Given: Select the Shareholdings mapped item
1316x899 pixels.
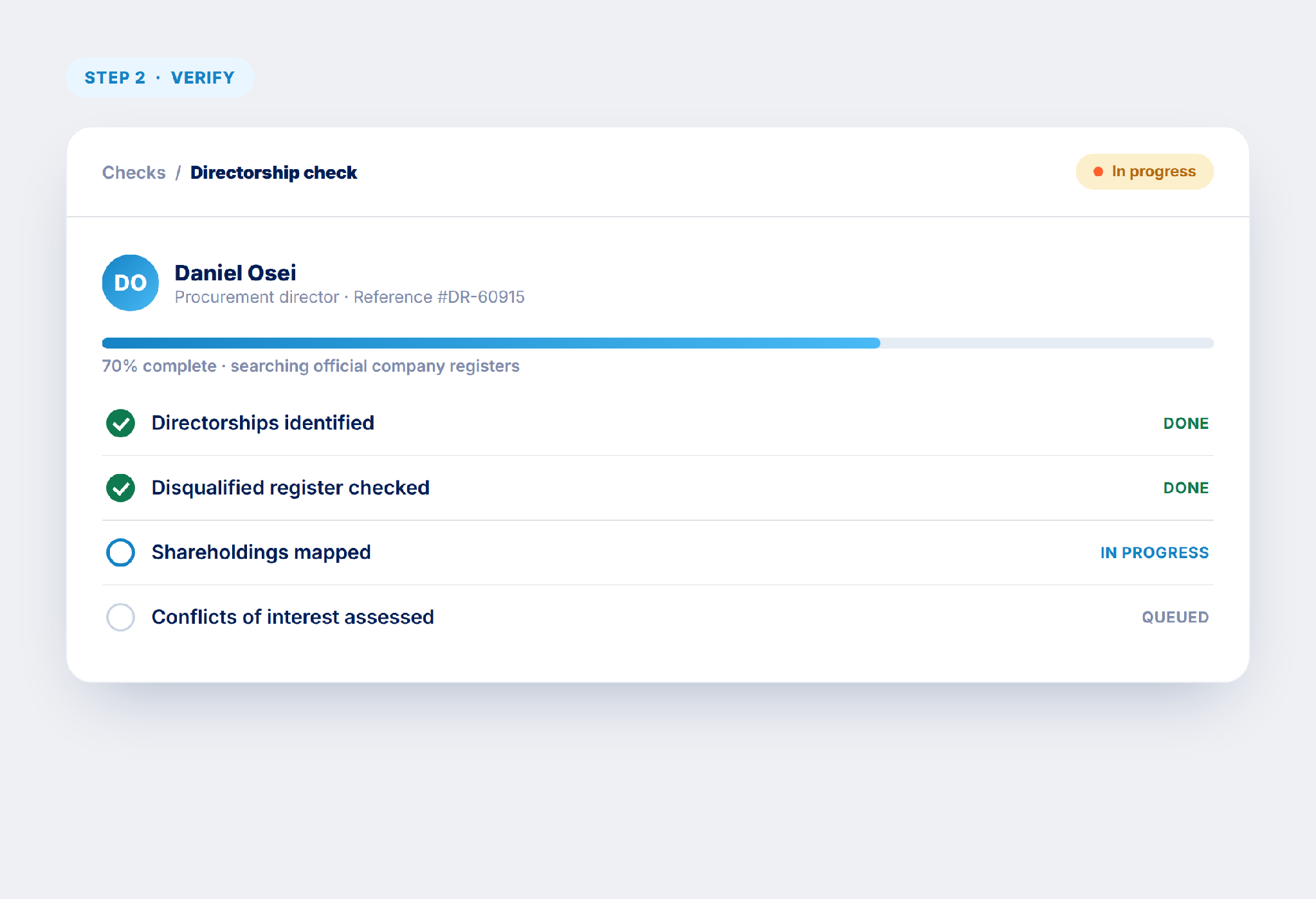Looking at the screenshot, I should (x=657, y=552).
